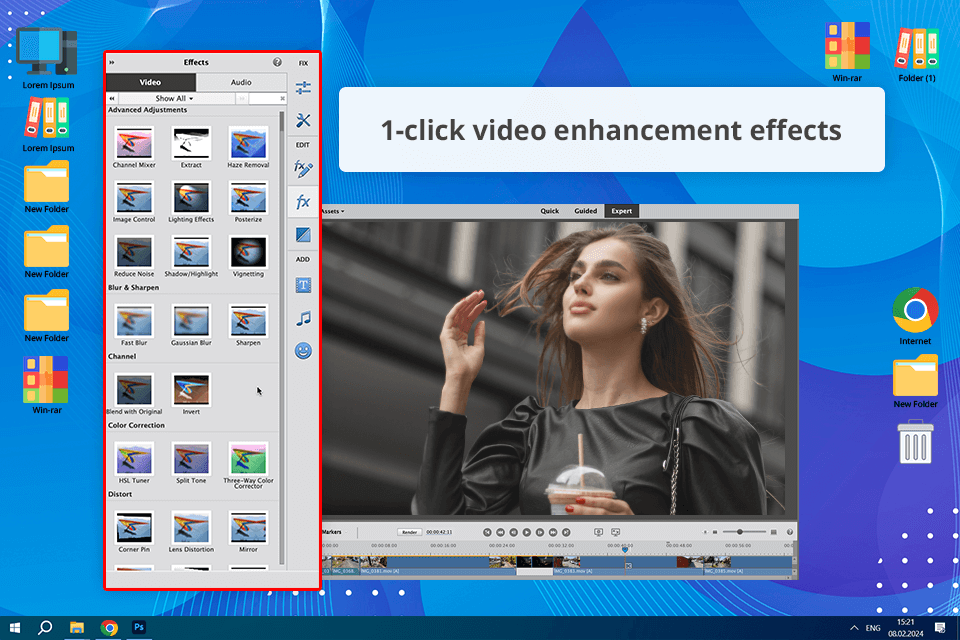Click the 00:00:42:11 timecode field
Image resolution: width=960 pixels, height=640 pixels.
[439, 532]
